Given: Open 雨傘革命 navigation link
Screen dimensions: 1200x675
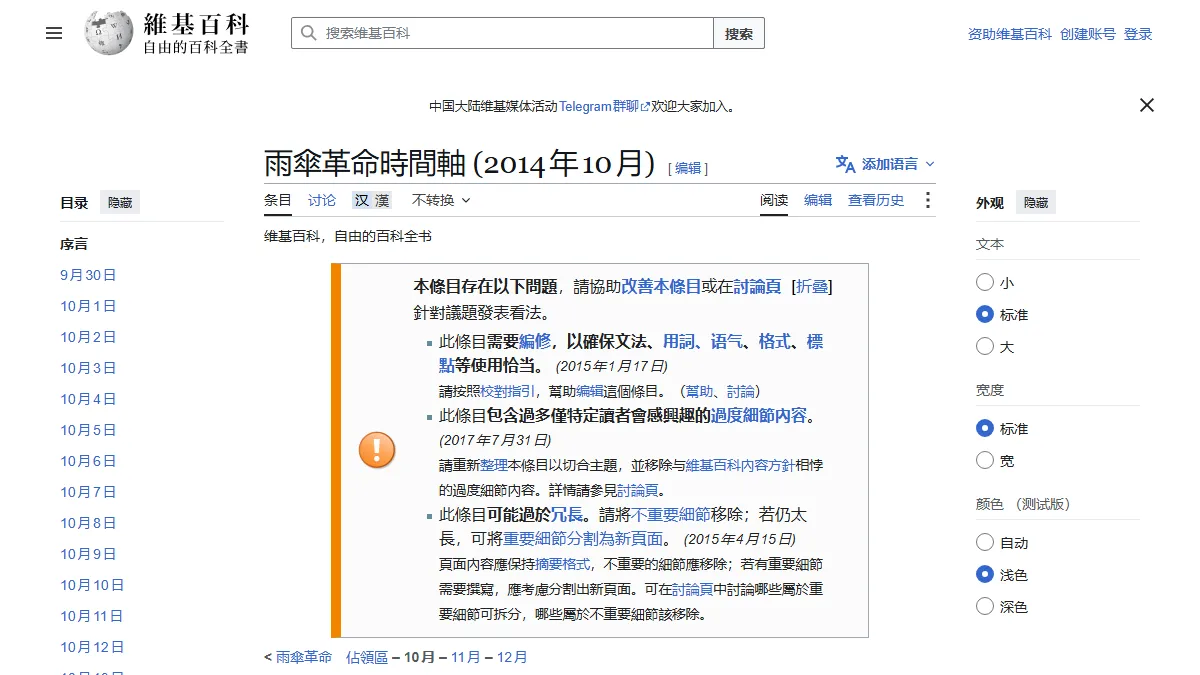Looking at the screenshot, I should (x=304, y=657).
